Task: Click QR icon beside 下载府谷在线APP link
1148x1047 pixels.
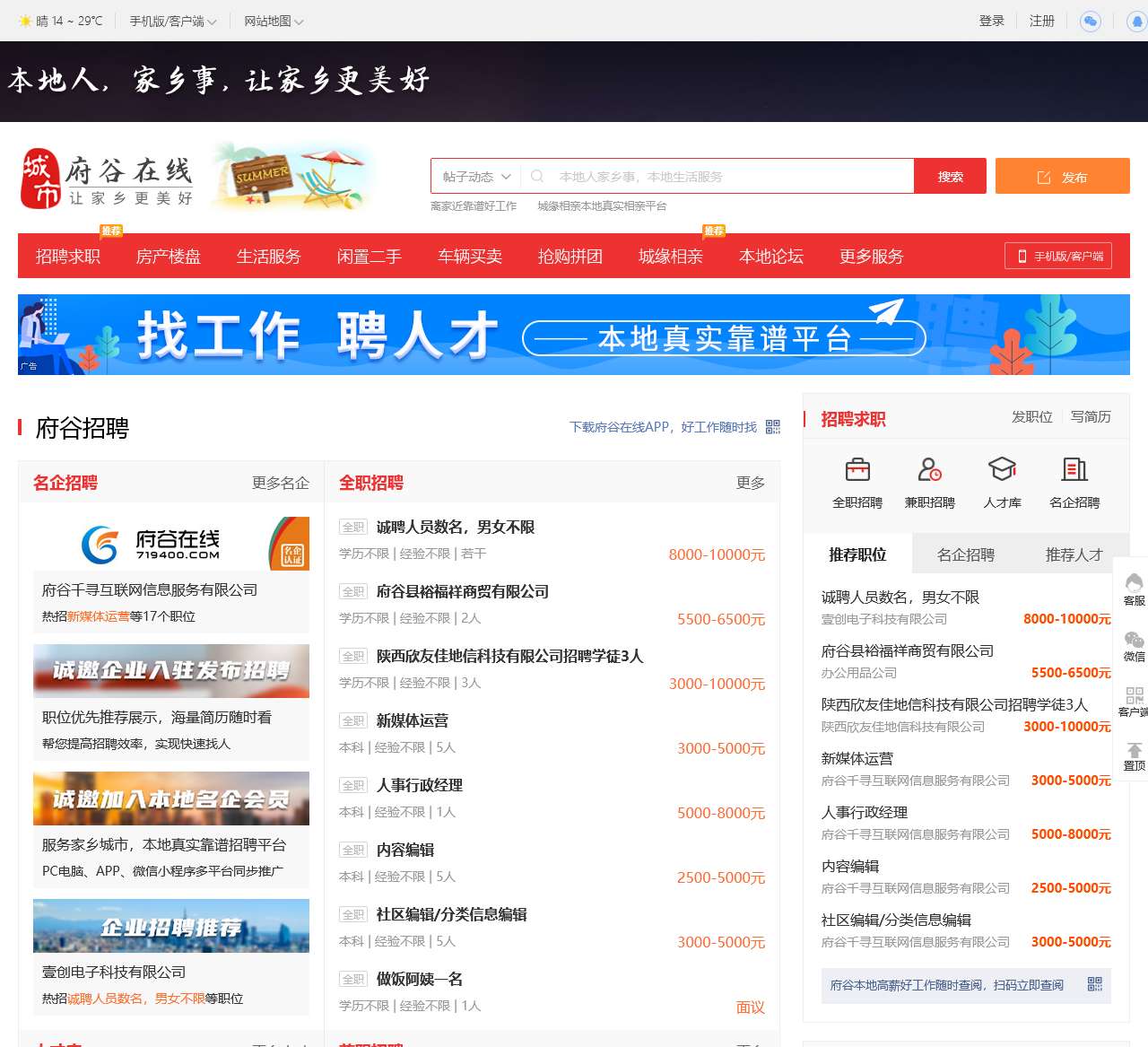Action: (x=772, y=428)
